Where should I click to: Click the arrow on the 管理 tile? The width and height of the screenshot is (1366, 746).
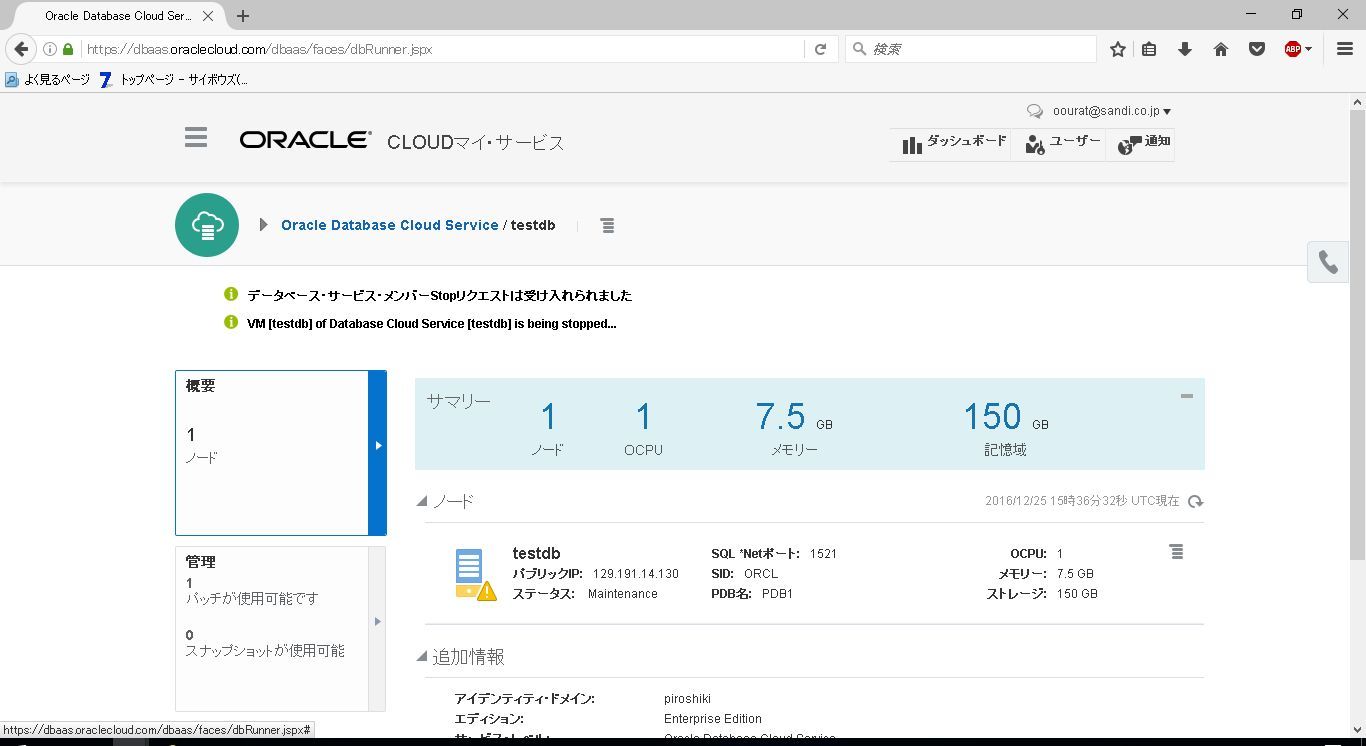(377, 622)
